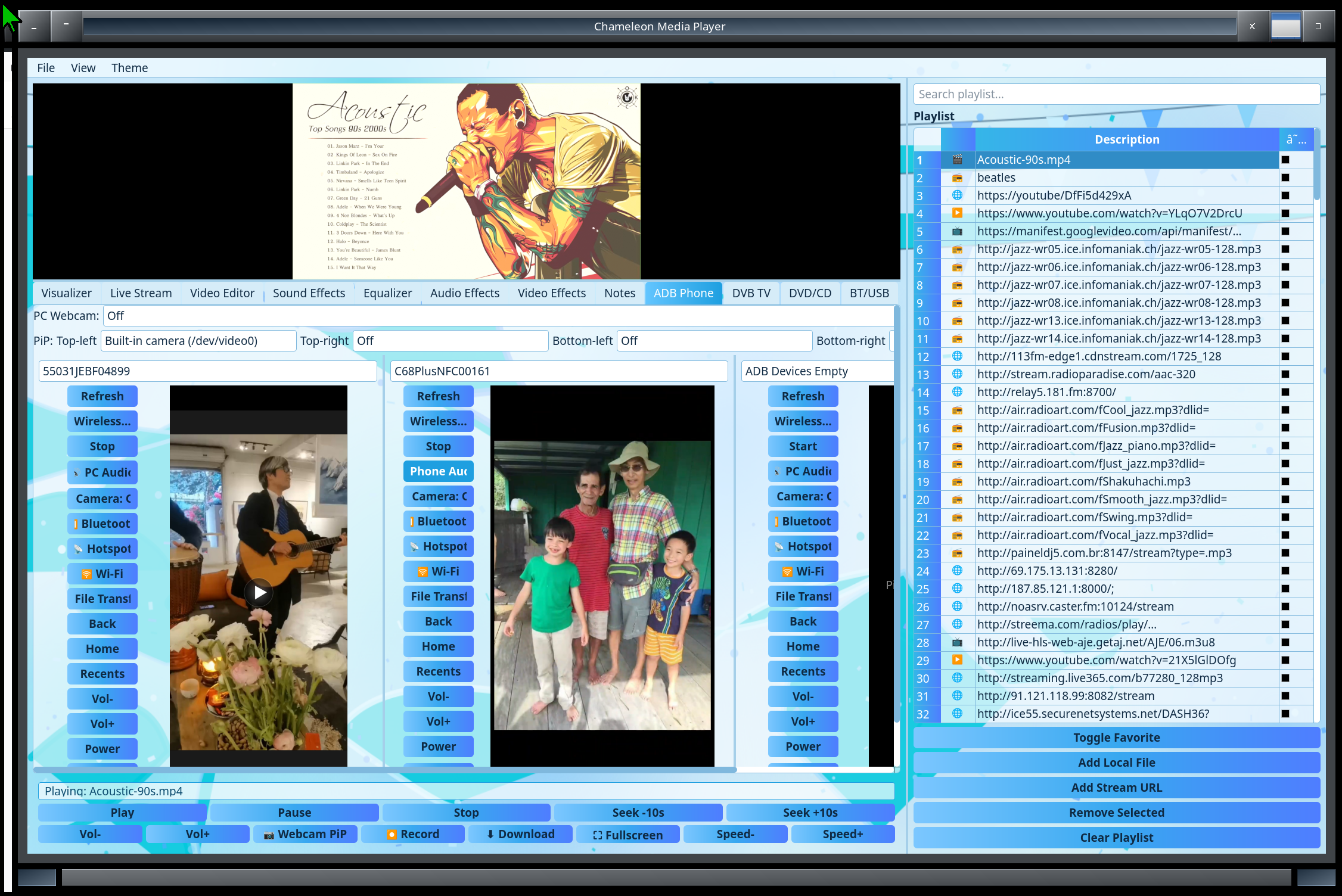Switch to the Equalizer tab

[x=387, y=293]
